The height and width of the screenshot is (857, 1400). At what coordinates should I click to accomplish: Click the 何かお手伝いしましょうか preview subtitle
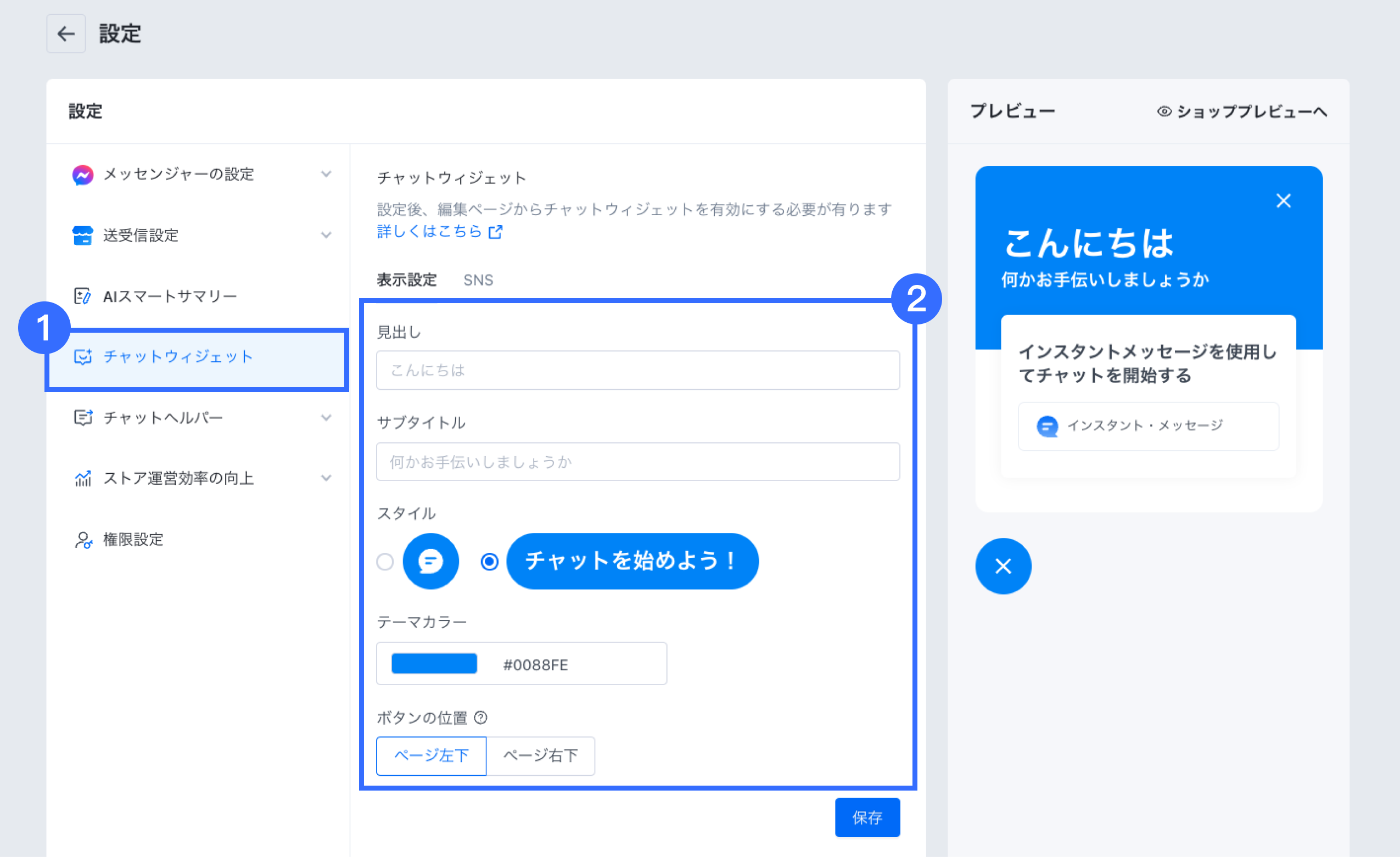pos(1105,279)
